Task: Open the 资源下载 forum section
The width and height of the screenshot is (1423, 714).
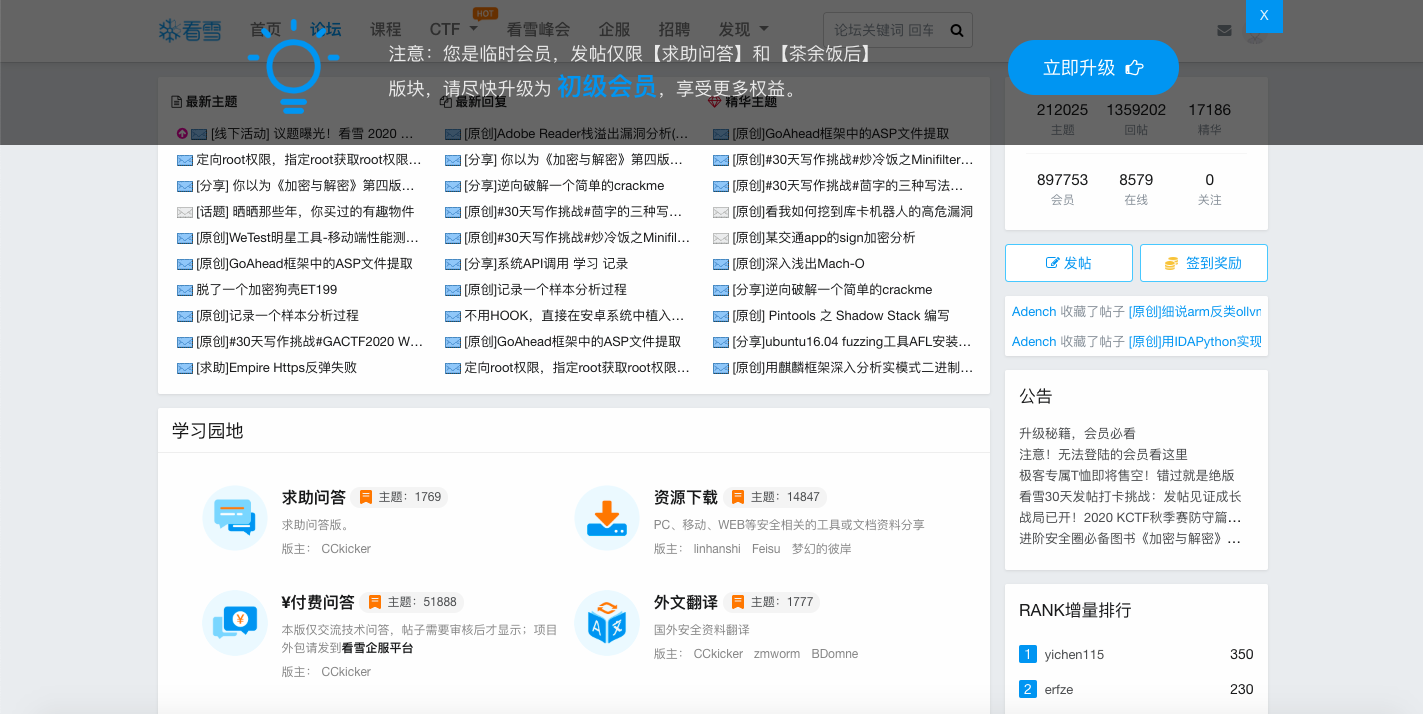Action: click(685, 497)
